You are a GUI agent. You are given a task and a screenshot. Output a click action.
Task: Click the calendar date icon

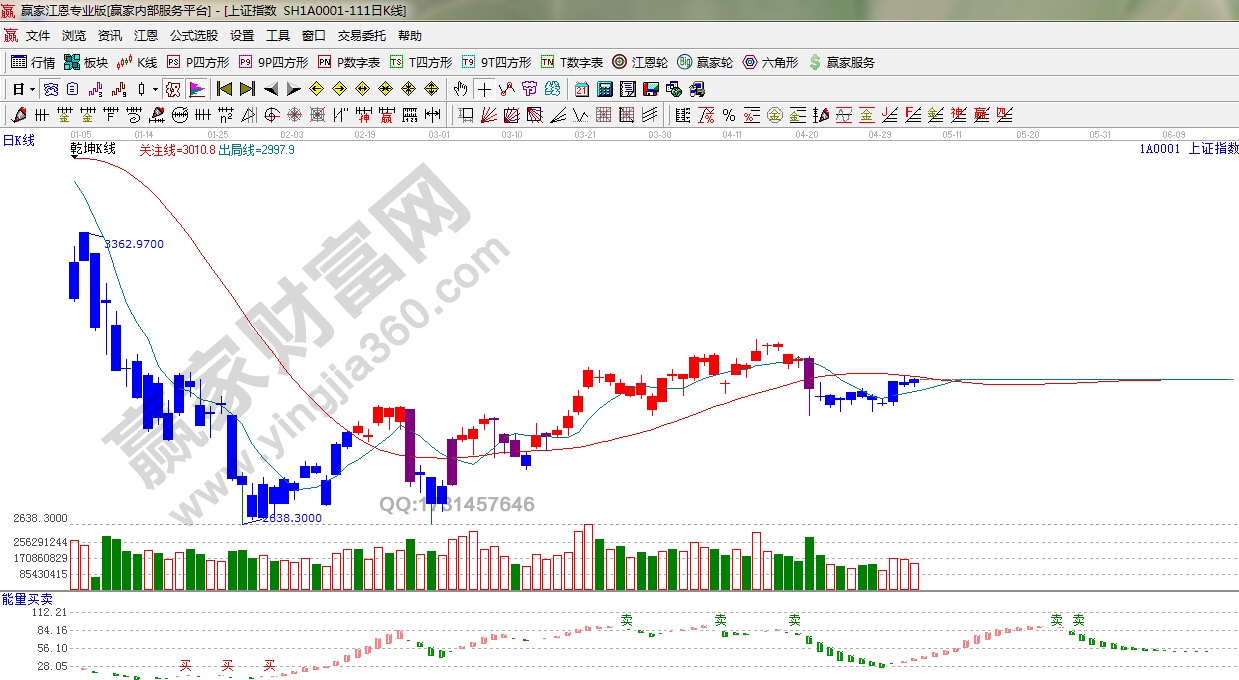pyautogui.click(x=582, y=89)
